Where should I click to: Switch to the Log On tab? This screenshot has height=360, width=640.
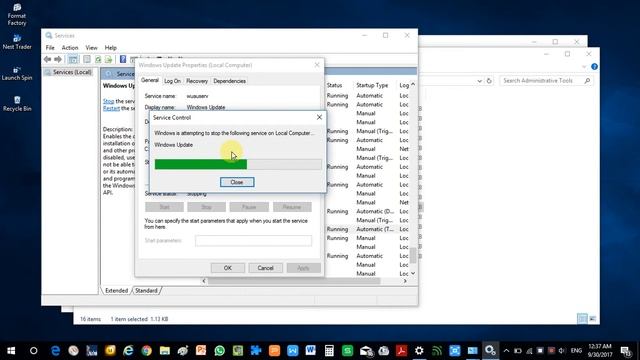coord(172,81)
